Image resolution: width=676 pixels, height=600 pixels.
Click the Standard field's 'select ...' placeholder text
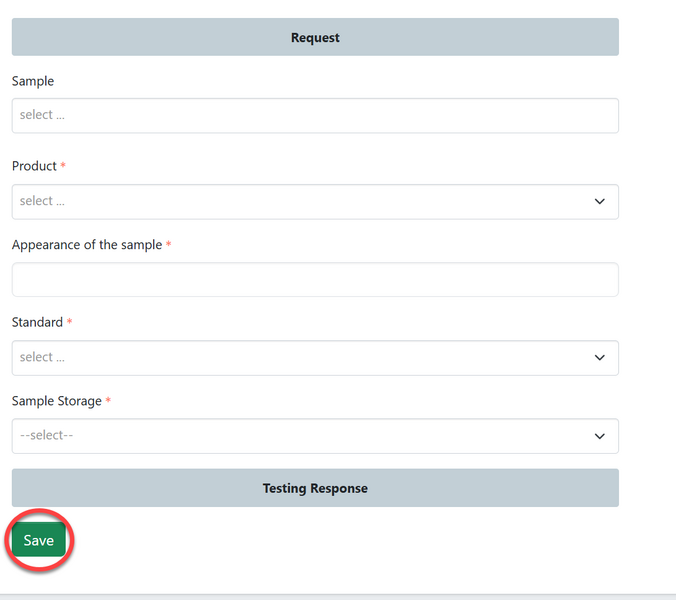click(43, 357)
